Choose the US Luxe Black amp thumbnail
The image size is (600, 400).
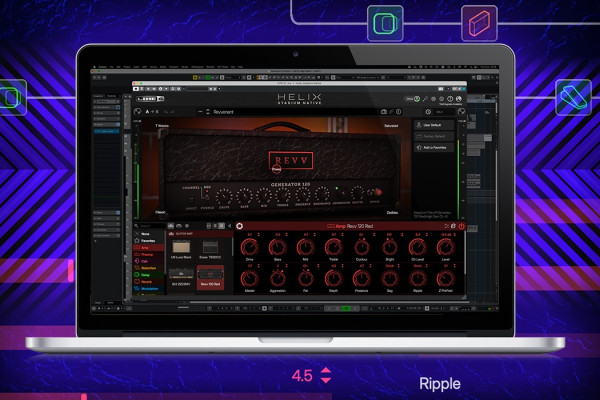181,250
